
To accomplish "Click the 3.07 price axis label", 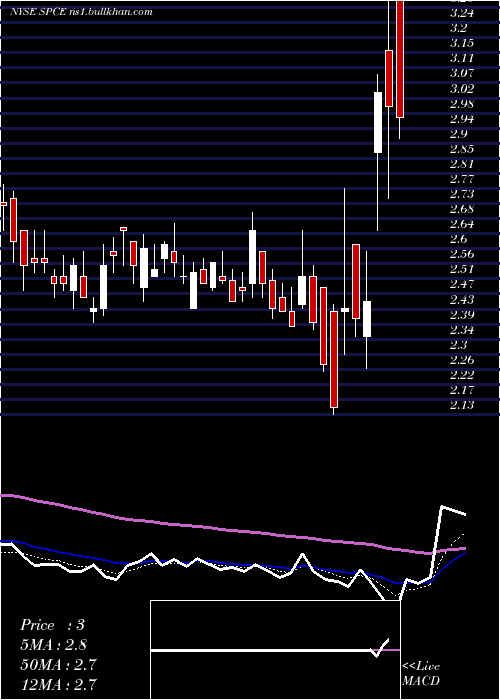I will pos(461,73).
